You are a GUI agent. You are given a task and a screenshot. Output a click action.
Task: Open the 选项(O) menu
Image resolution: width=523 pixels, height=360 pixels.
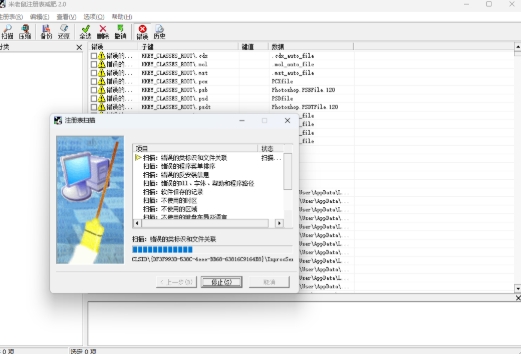pos(94,17)
